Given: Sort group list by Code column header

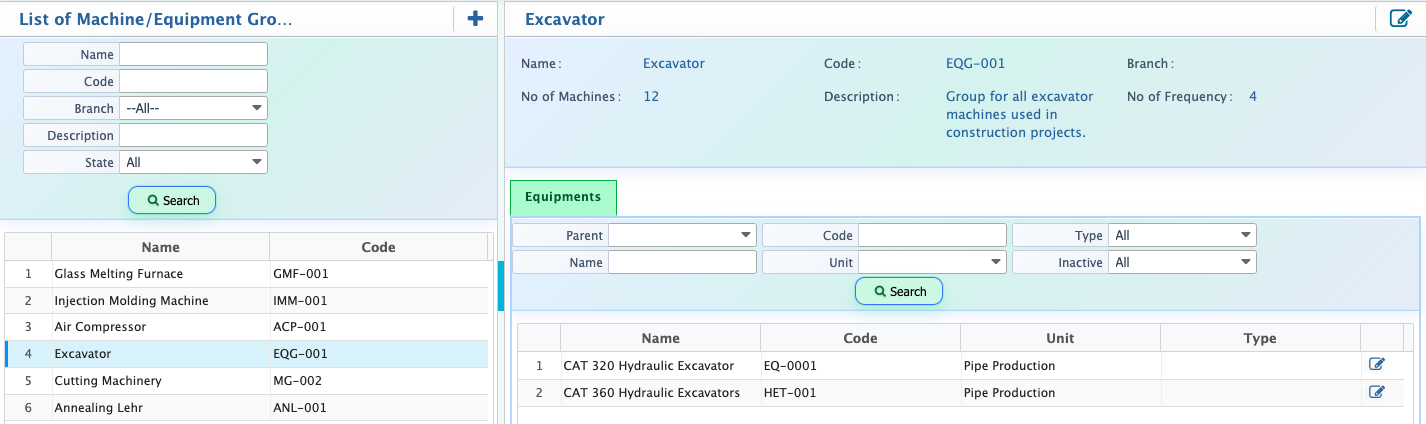Looking at the screenshot, I should tap(378, 247).
